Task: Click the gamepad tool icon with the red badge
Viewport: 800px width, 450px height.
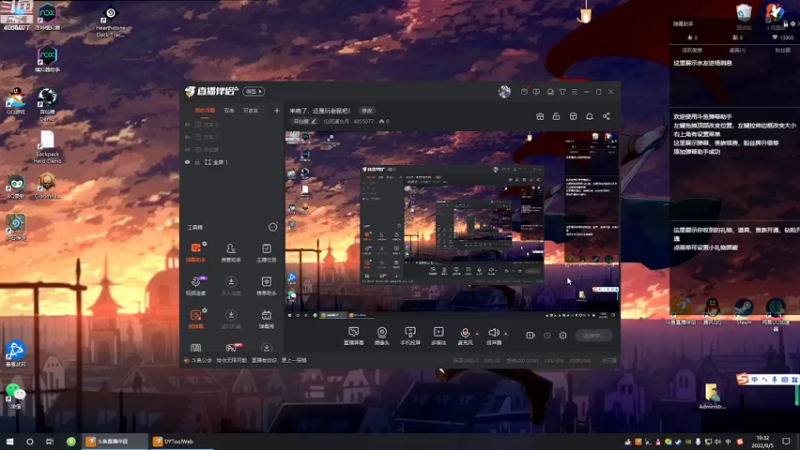Action: click(232, 348)
